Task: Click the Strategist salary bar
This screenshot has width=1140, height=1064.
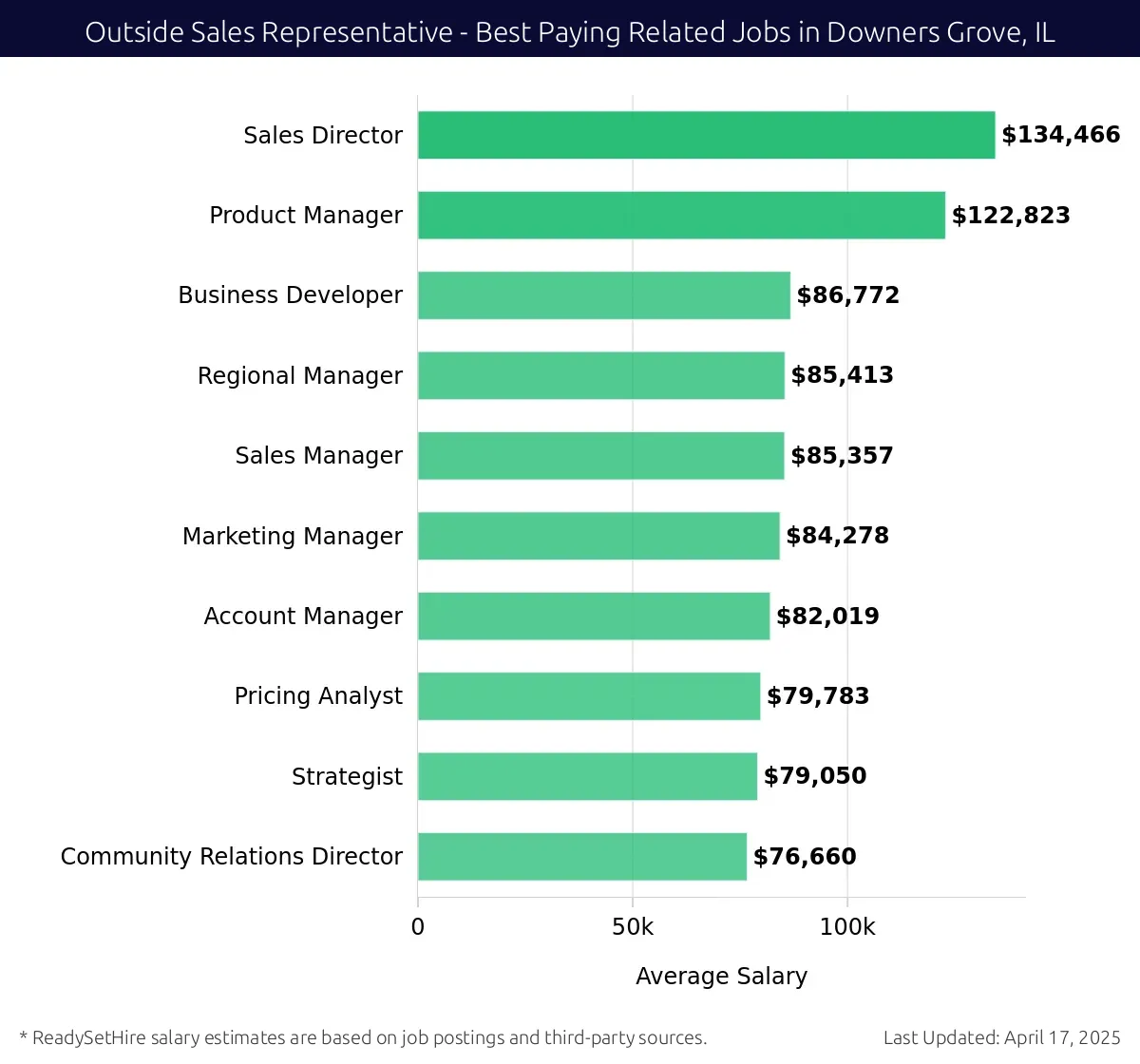Action: [587, 776]
